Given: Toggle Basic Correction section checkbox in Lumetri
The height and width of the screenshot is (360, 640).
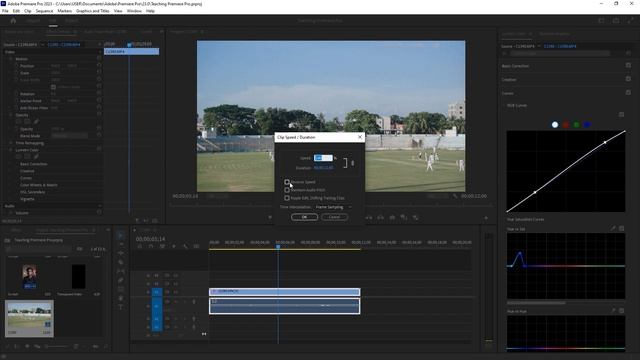Looking at the screenshot, I should coord(628,65).
